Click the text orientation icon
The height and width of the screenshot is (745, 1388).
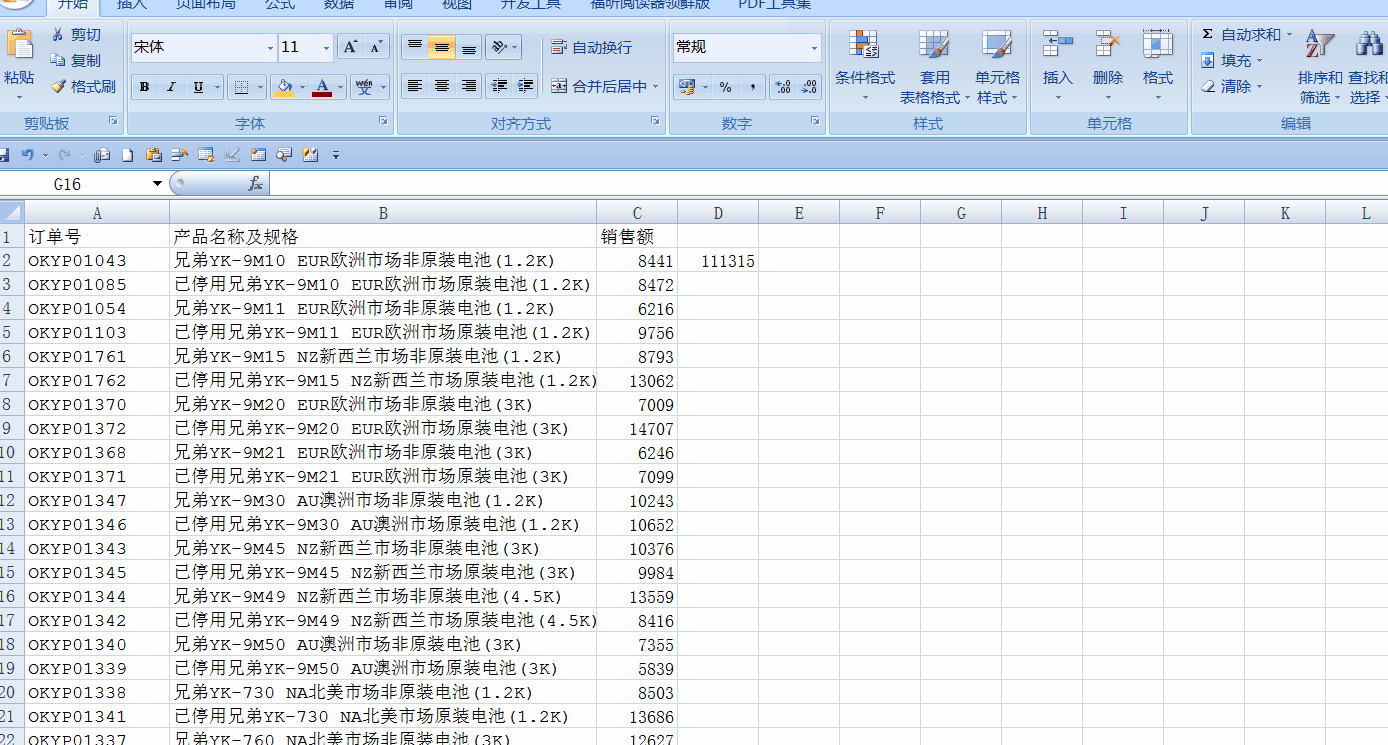coord(497,47)
